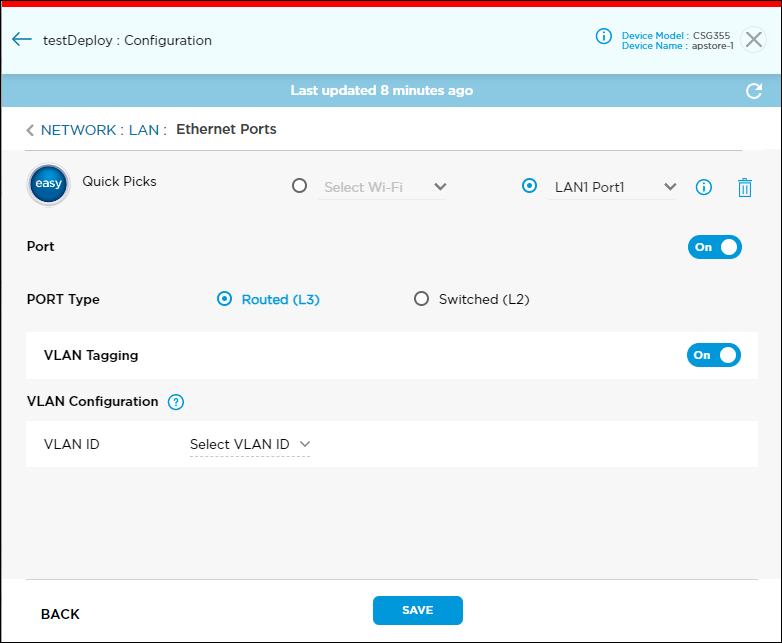
Task: Show info for LAN1 Port1
Action: click(704, 187)
